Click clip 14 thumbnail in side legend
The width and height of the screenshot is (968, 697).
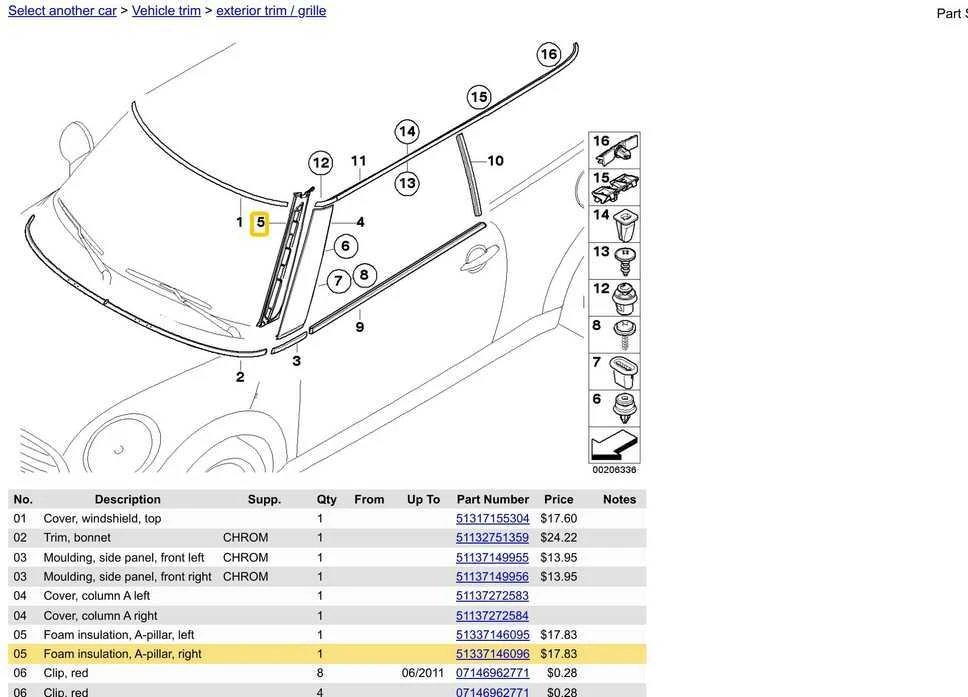click(x=614, y=224)
